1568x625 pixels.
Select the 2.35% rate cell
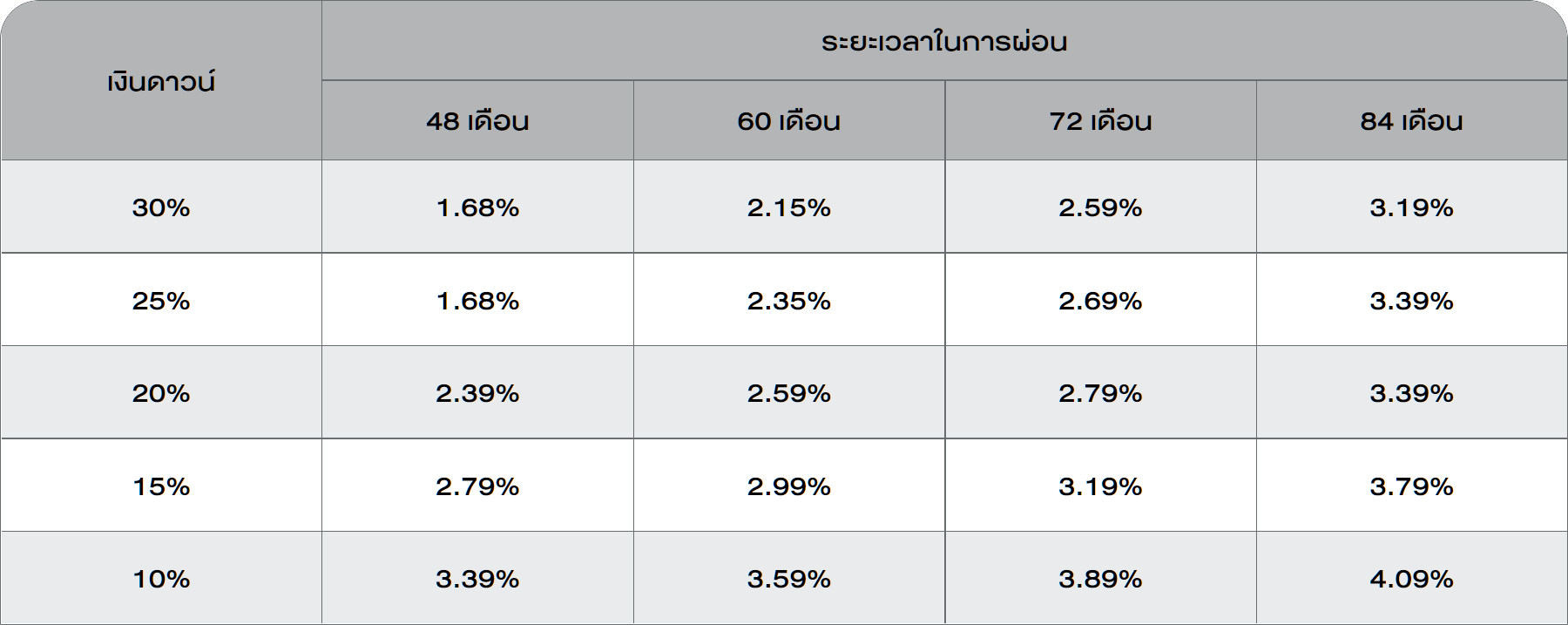[788, 301]
